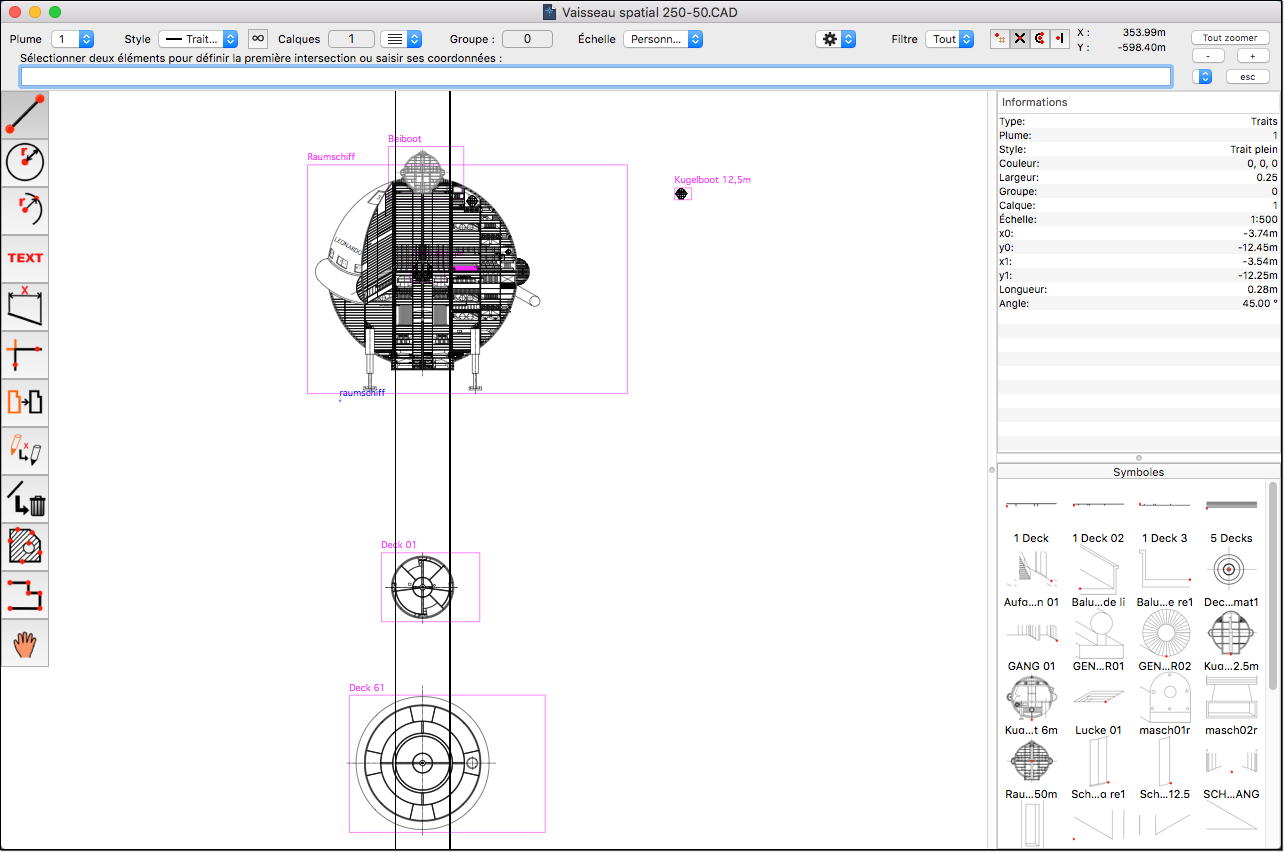
Task: Choose the 5 Decks symbol
Action: pos(1231,514)
